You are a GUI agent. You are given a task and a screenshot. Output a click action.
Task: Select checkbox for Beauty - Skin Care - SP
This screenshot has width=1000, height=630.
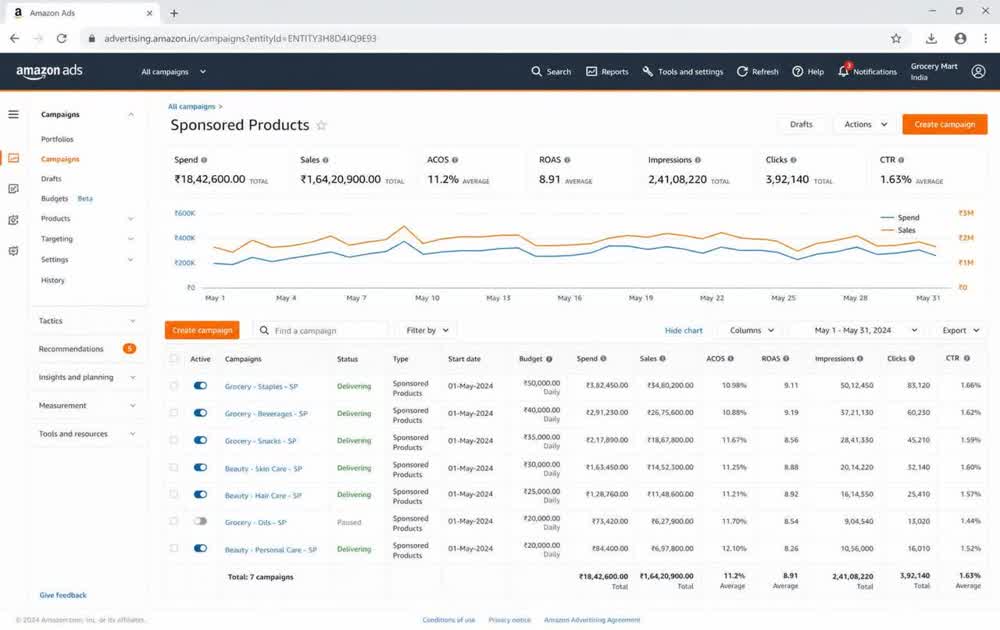pos(174,467)
